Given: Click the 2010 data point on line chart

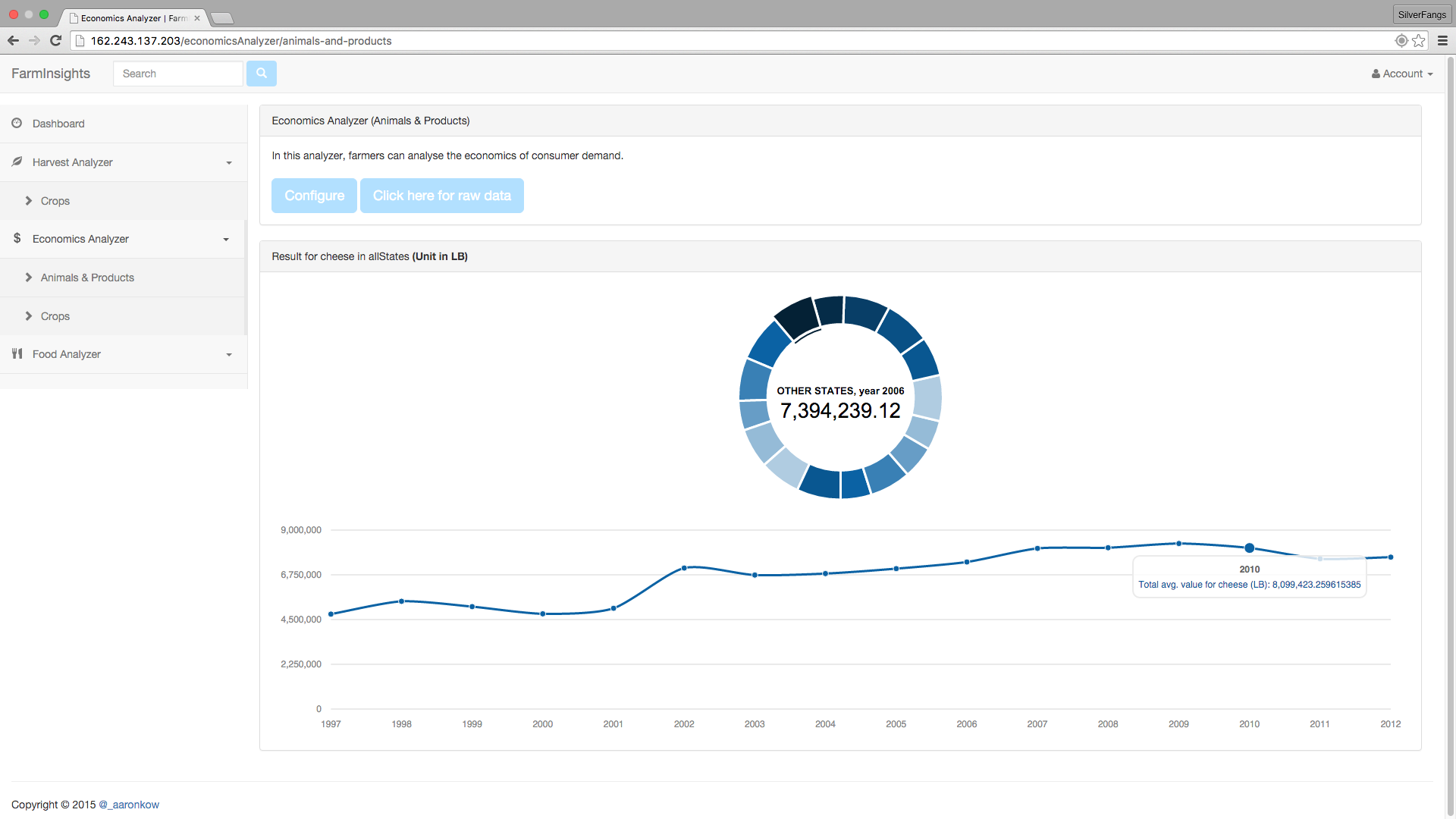Looking at the screenshot, I should tap(1249, 548).
